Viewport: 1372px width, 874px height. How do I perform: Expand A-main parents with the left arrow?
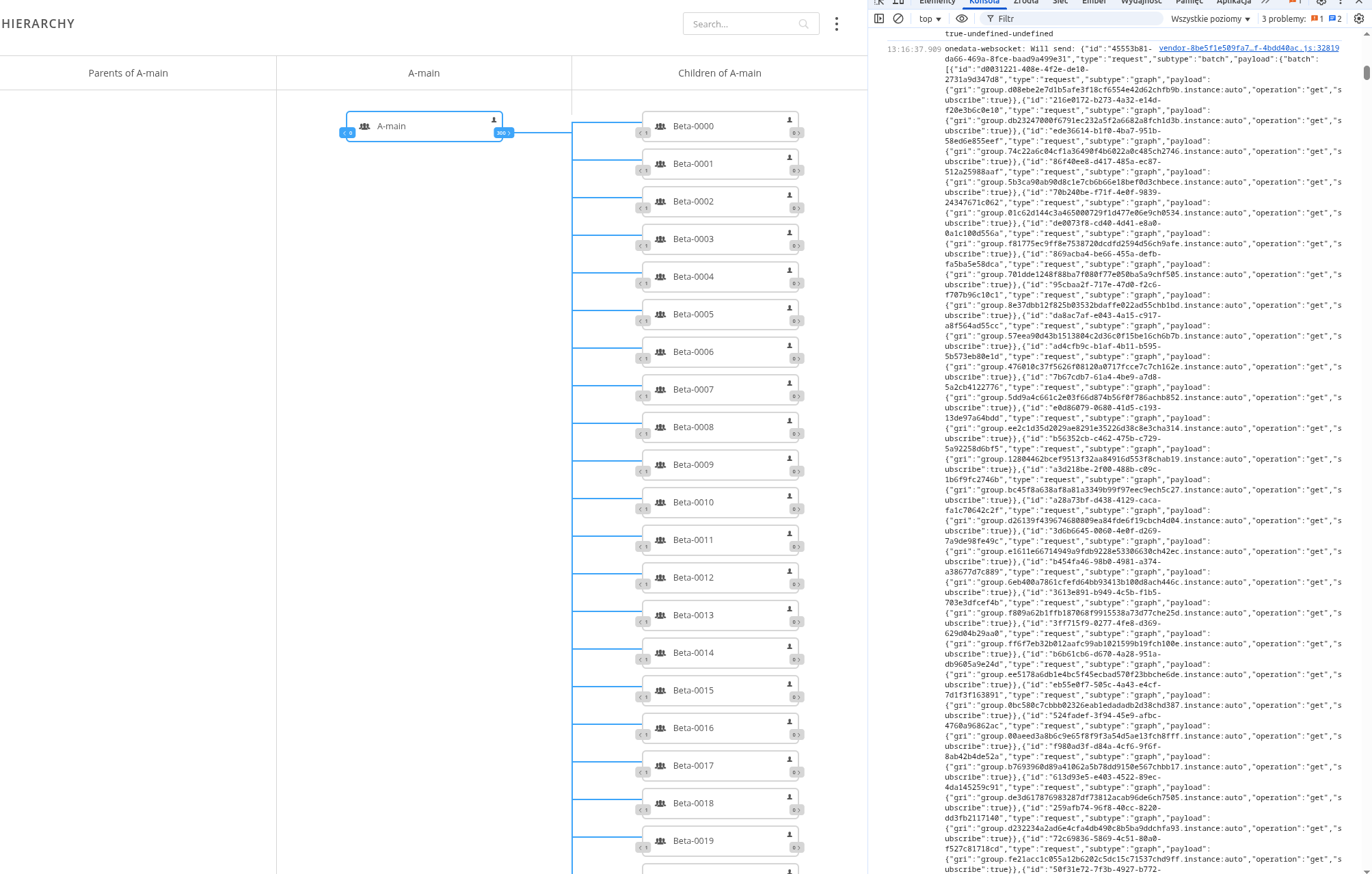coord(348,133)
